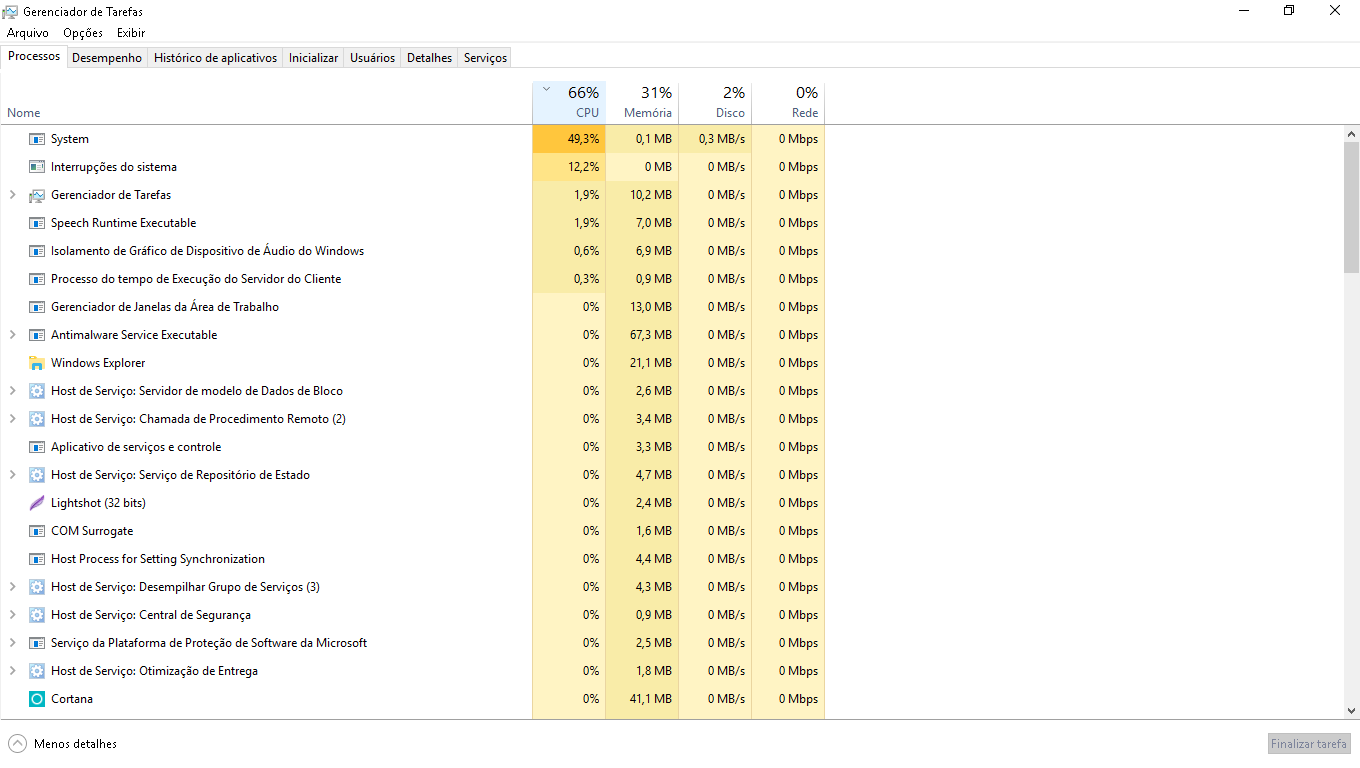Sort by the Memória column header
1360x768 pixels.
pyautogui.click(x=642, y=102)
